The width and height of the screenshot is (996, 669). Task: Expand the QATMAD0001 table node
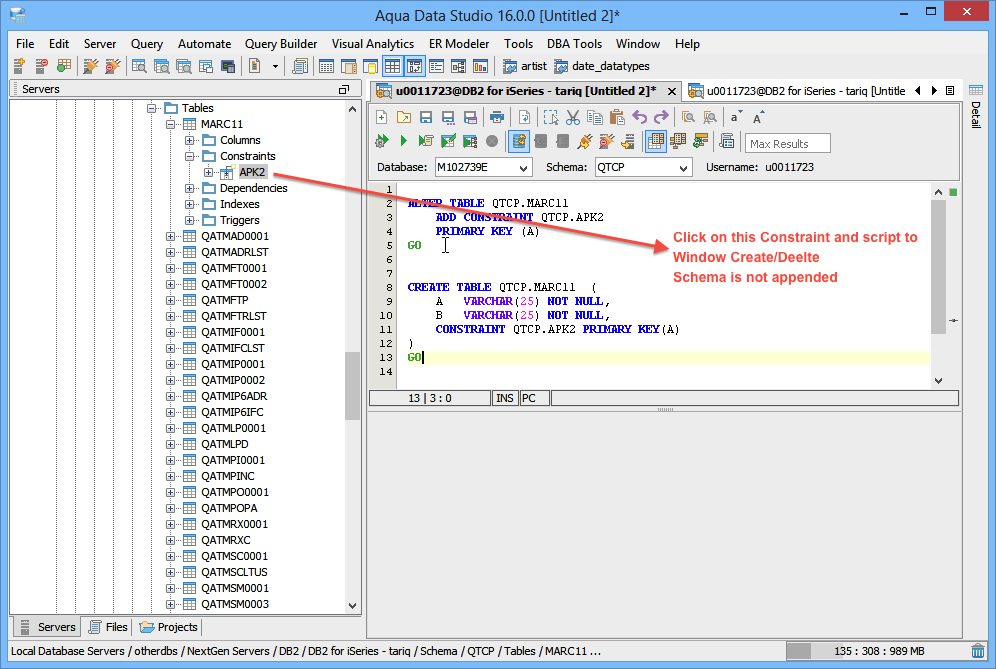(x=170, y=236)
